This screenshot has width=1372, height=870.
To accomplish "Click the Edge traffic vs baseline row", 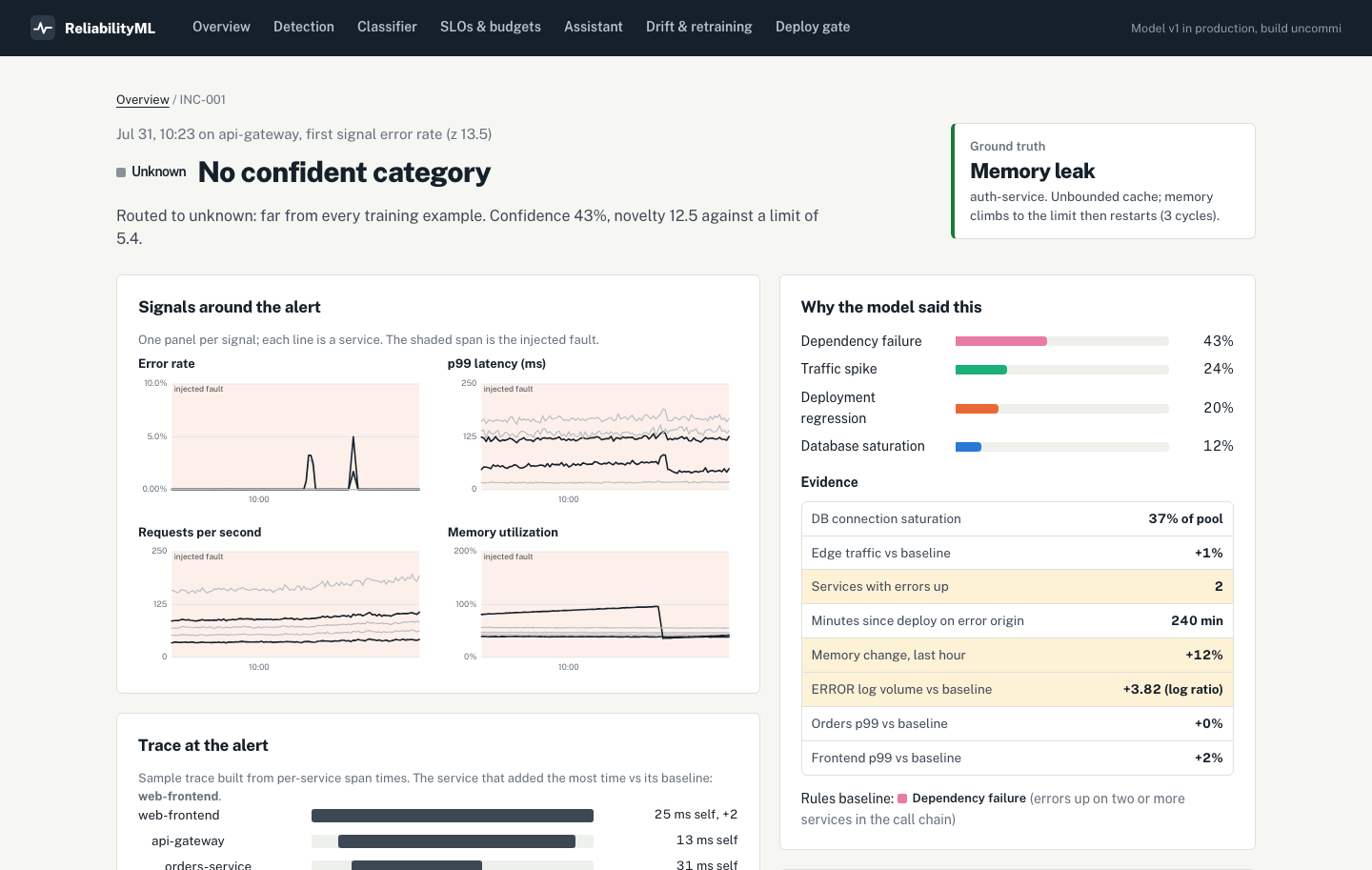I will pyautogui.click(x=1017, y=553).
